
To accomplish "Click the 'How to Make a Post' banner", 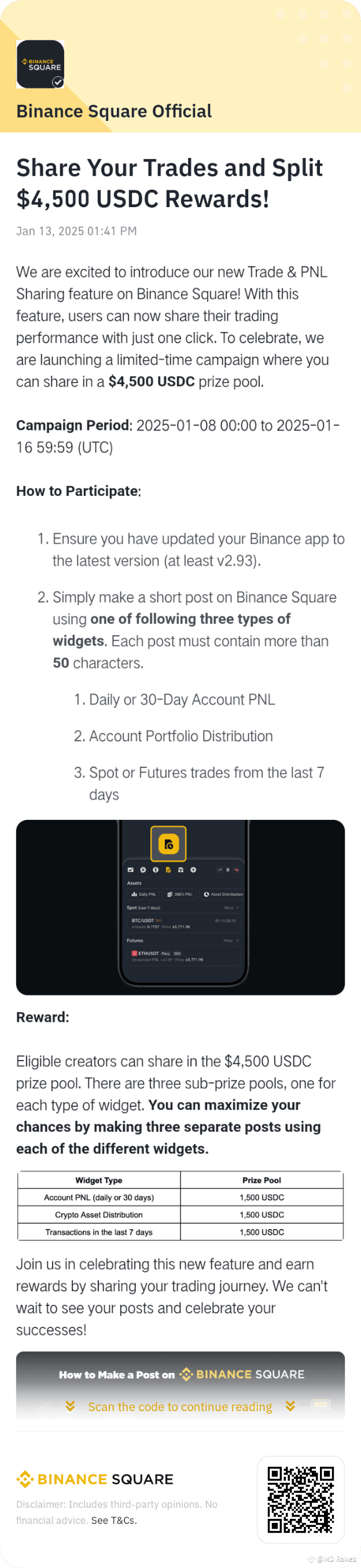I will 180,1374.
